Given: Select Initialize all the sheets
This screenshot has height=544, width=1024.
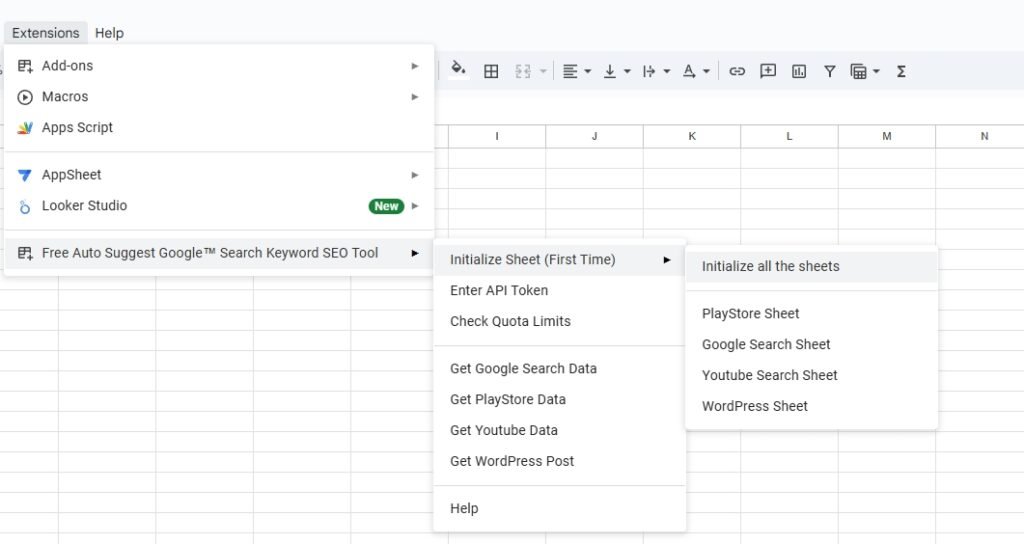Looking at the screenshot, I should [812, 266].
